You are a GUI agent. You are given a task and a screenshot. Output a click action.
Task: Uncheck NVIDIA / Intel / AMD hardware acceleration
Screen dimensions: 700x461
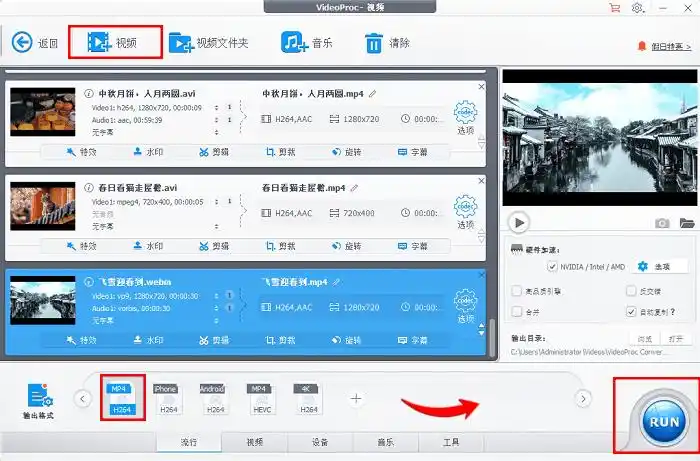coord(553,267)
